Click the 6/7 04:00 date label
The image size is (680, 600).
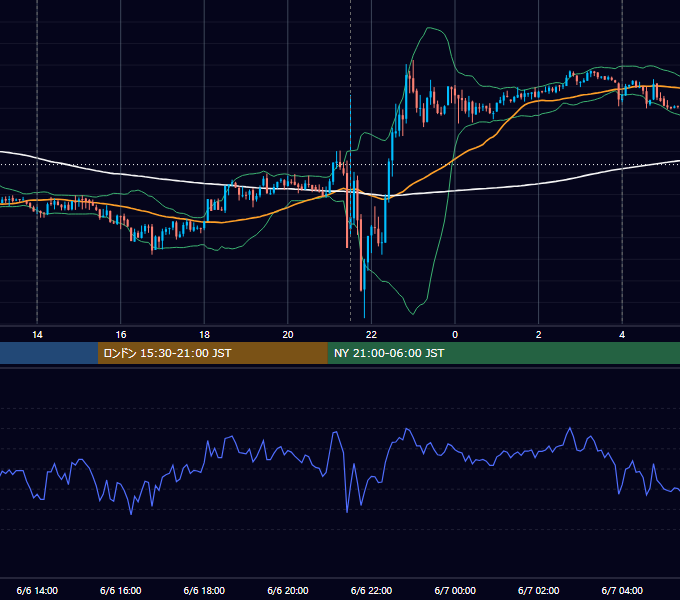(x=622, y=590)
